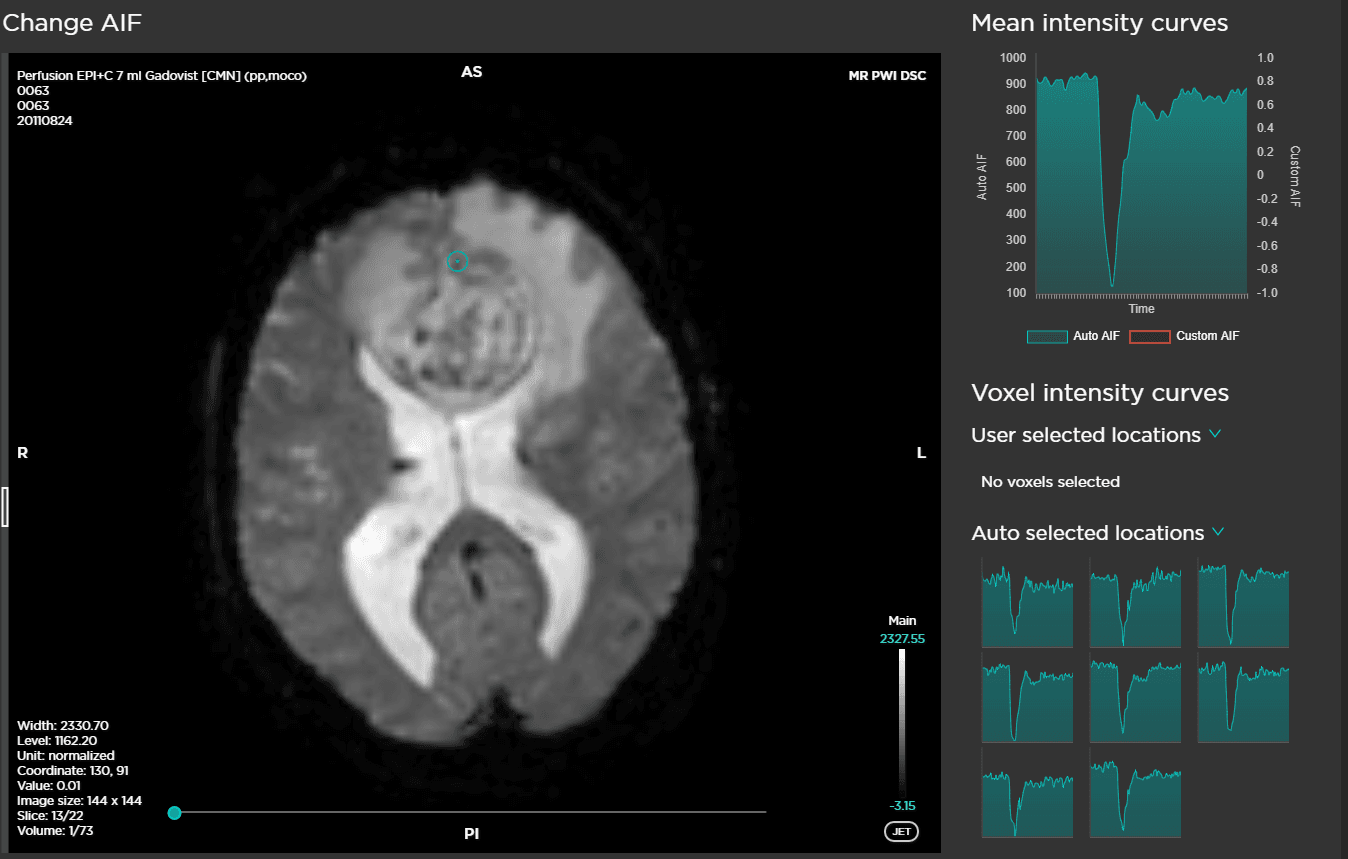Screen dimensions: 1348x859
Task: Open third thumbnail in first curve row
Action: tap(1243, 604)
